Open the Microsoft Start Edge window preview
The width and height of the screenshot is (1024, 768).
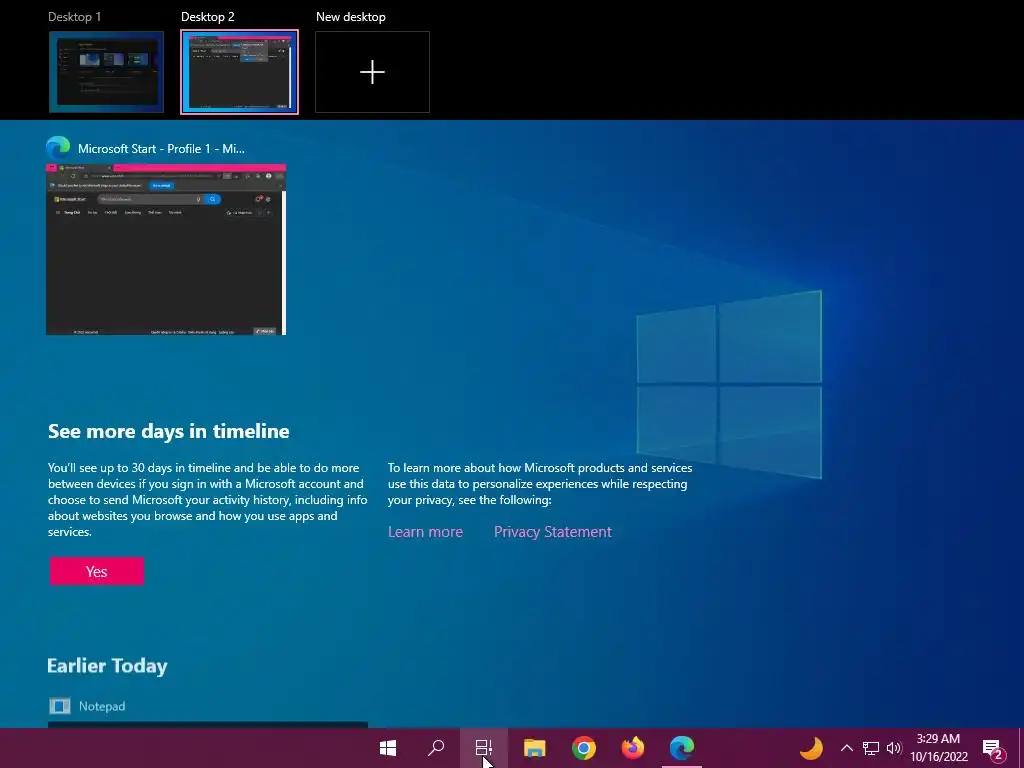[x=166, y=249]
